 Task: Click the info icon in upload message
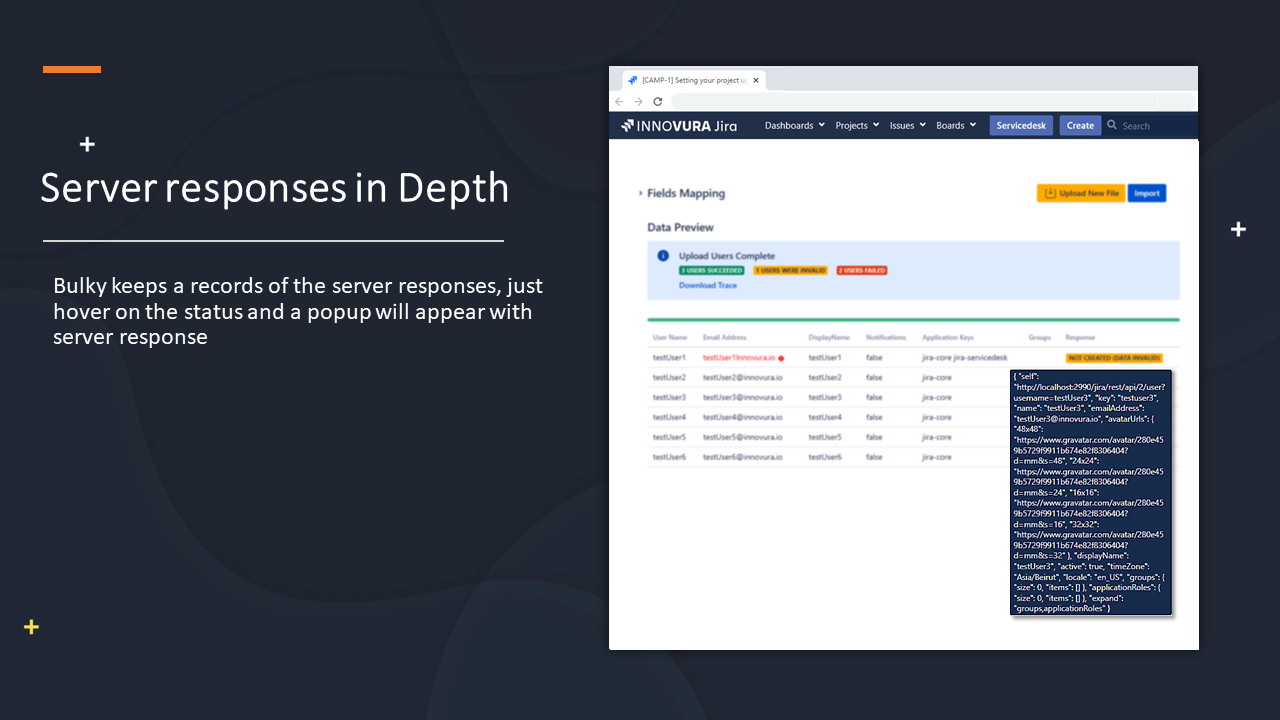pyautogui.click(x=663, y=256)
